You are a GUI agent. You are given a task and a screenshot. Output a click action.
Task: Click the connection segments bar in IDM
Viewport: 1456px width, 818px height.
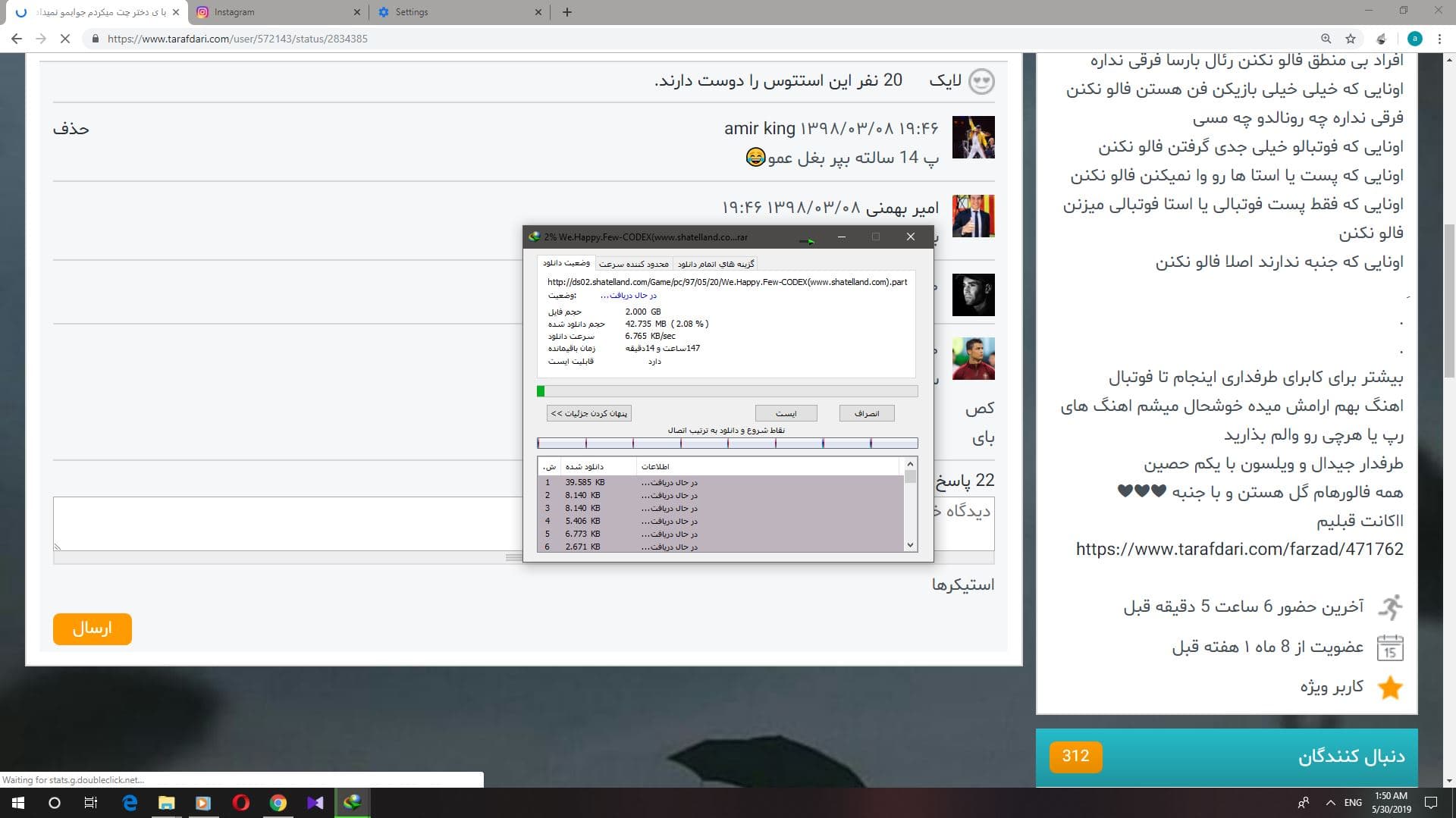pyautogui.click(x=727, y=443)
